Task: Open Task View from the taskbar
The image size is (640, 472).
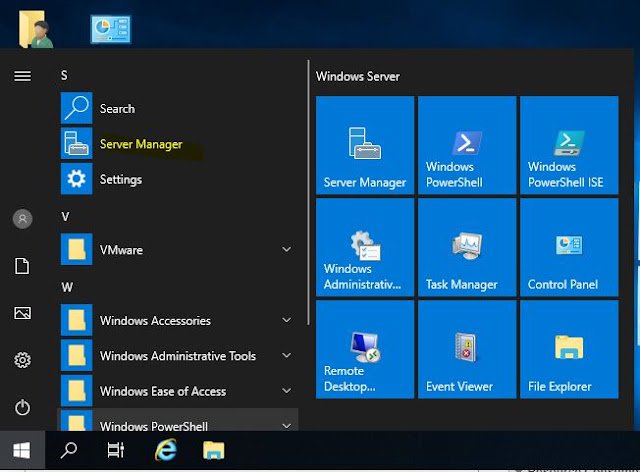Action: [x=116, y=450]
